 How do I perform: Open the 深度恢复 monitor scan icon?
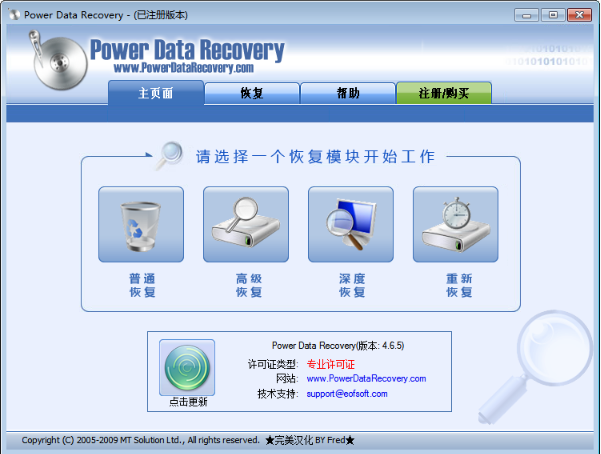click(351, 224)
